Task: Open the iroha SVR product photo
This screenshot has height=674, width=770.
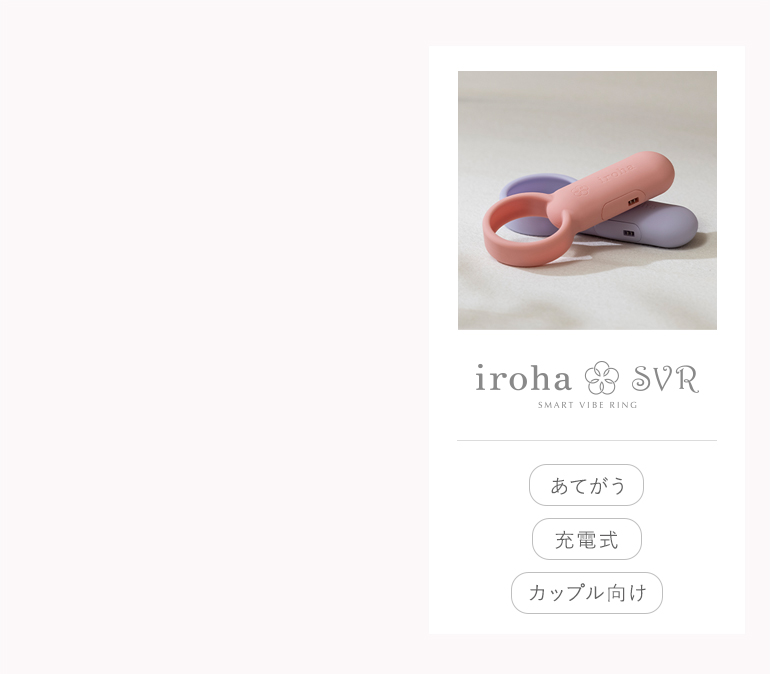Action: click(x=587, y=200)
